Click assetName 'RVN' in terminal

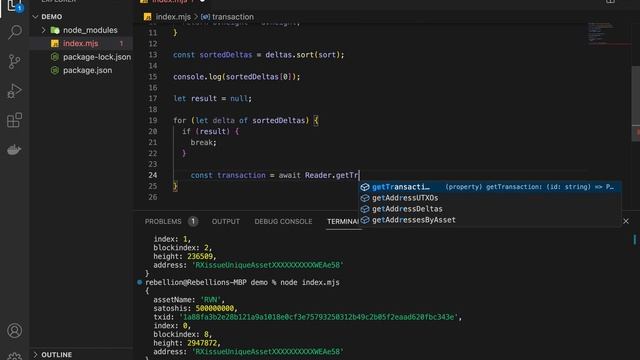tap(210, 300)
